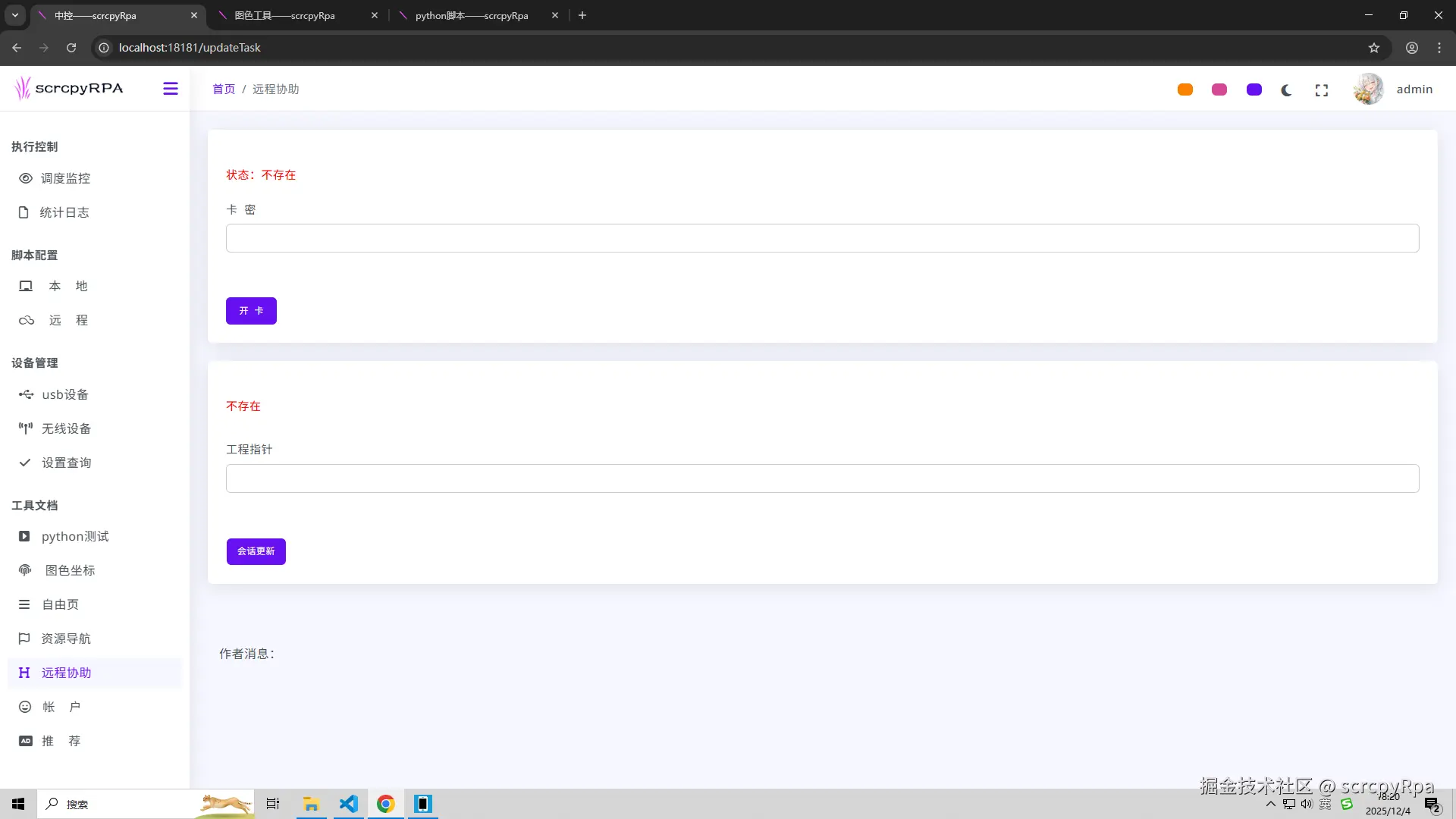Click the 会话更新 button
The width and height of the screenshot is (1456, 819).
[256, 551]
